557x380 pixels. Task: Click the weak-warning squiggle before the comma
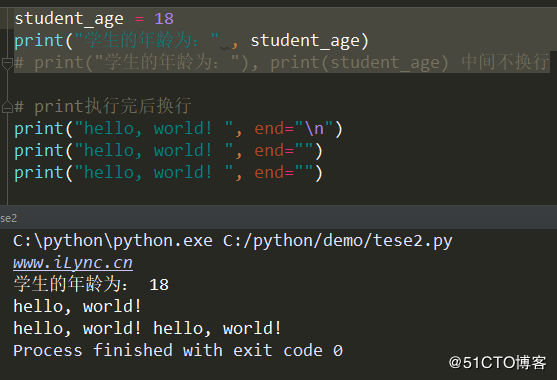point(225,48)
